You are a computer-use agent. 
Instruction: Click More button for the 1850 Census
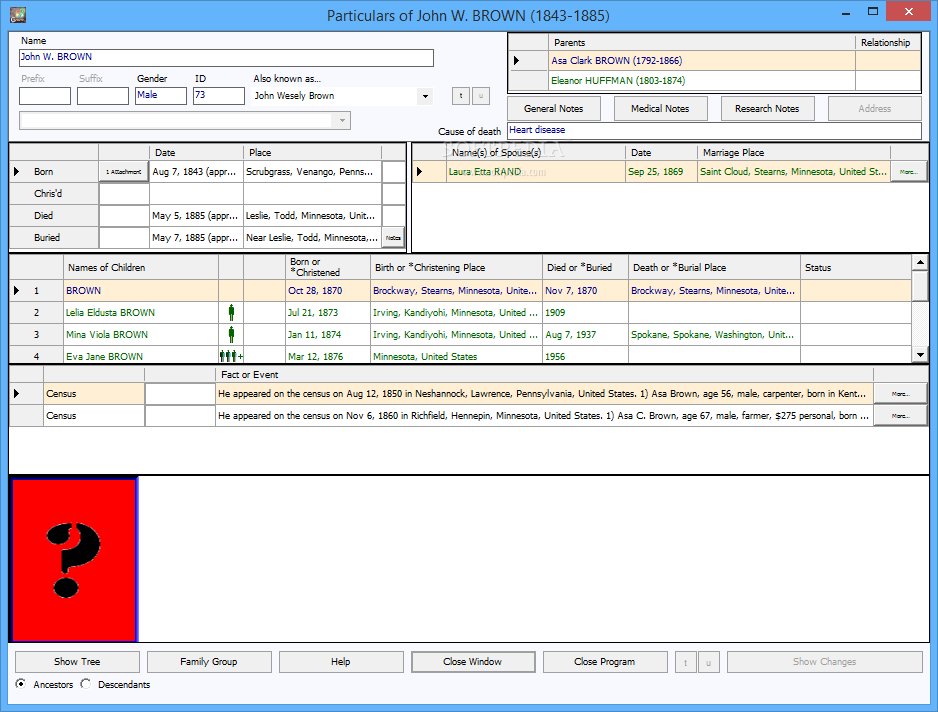coord(900,394)
